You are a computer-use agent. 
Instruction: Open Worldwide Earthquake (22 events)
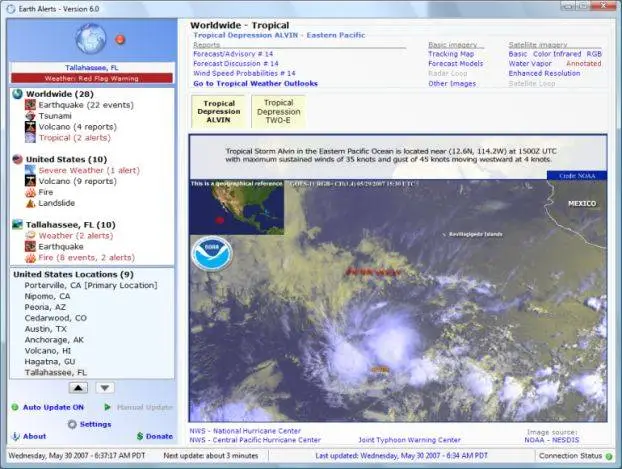(86, 105)
